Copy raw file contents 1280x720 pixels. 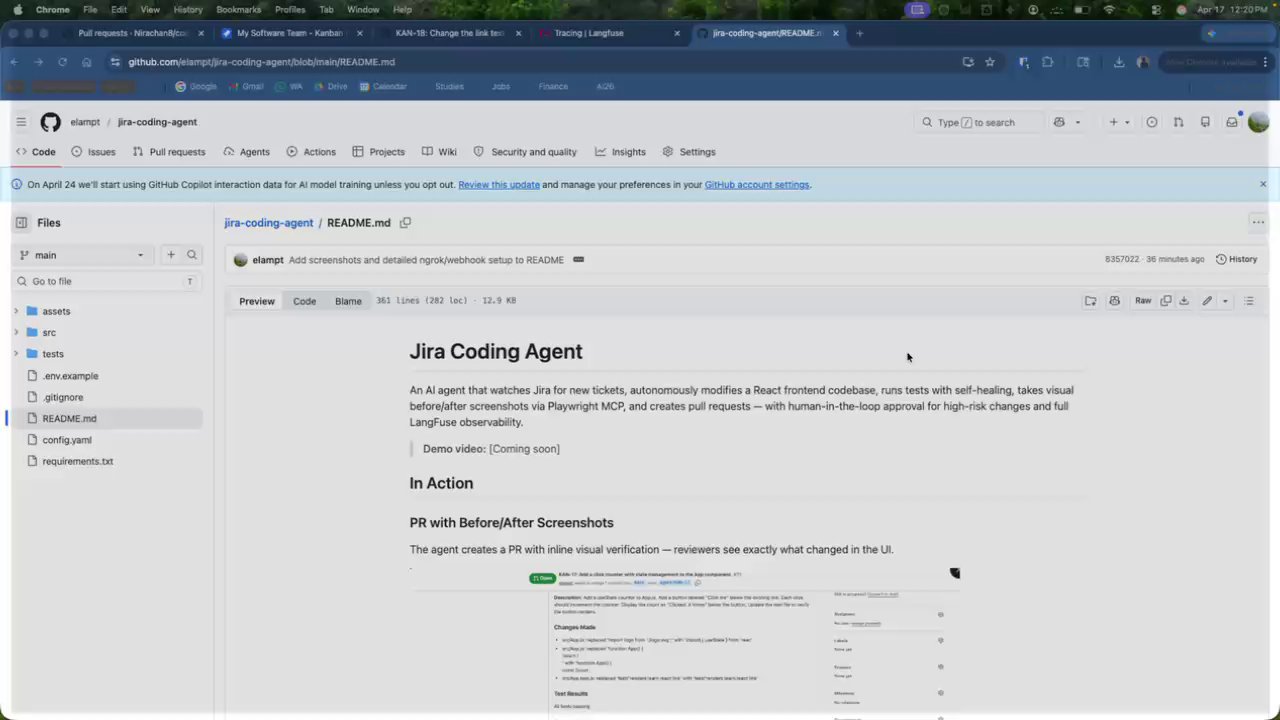pyautogui.click(x=1166, y=301)
